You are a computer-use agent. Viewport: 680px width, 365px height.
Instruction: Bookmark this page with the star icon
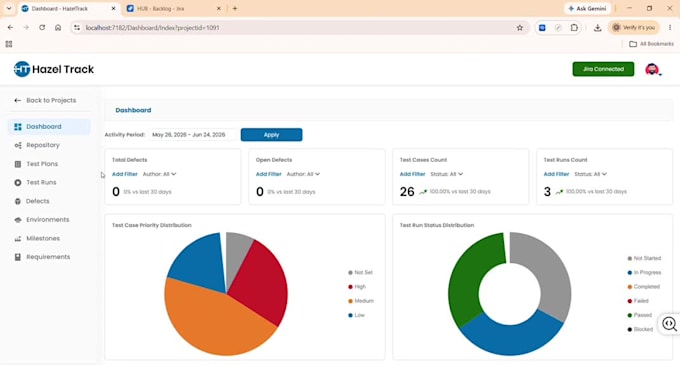click(520, 28)
